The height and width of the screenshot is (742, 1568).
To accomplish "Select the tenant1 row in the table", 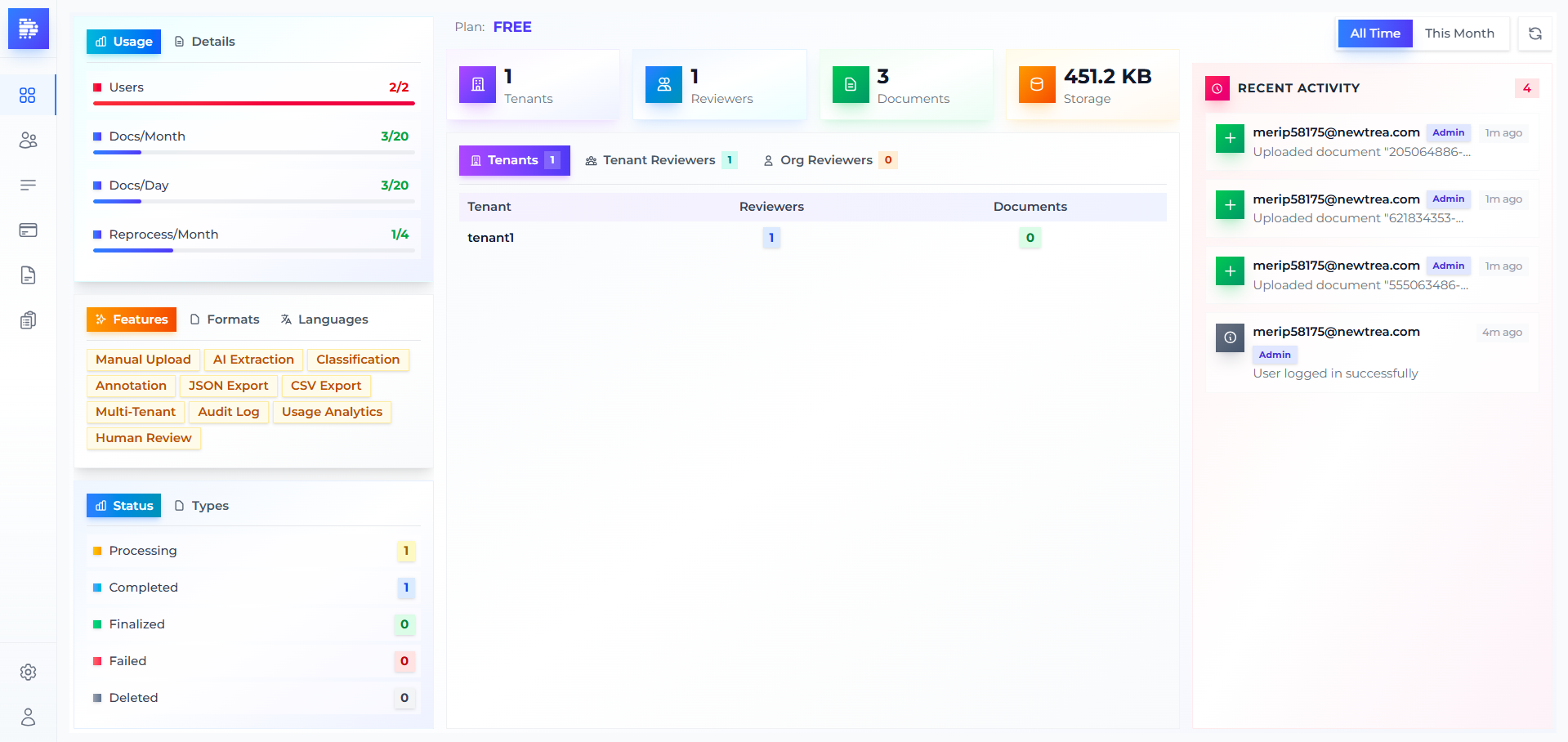I will 490,238.
